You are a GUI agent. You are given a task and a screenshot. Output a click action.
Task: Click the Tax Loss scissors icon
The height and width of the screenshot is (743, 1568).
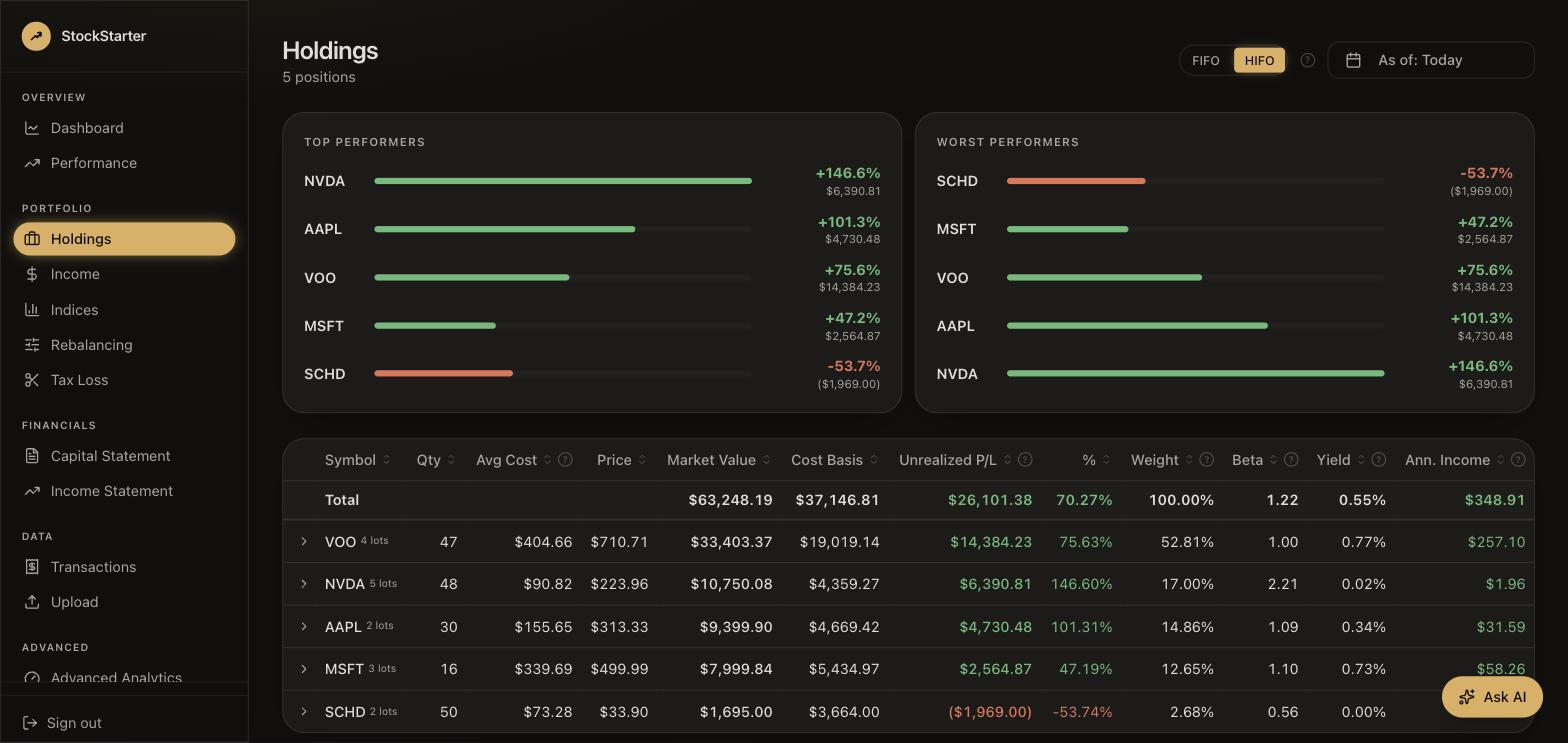32,380
